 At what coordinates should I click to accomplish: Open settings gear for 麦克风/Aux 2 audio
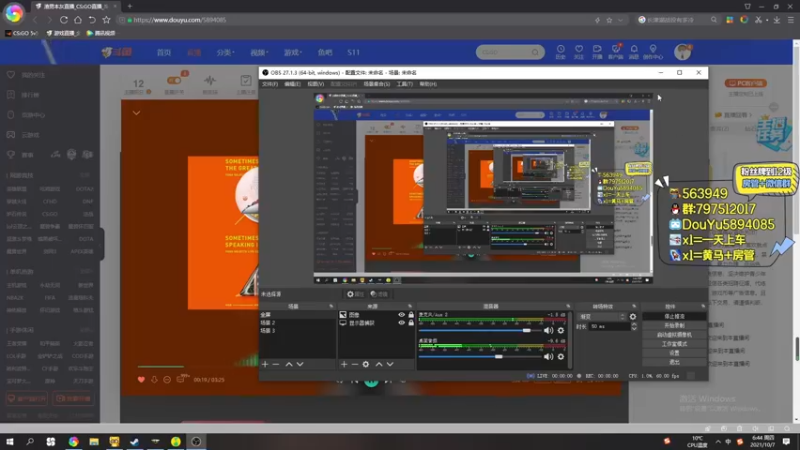tap(561, 331)
